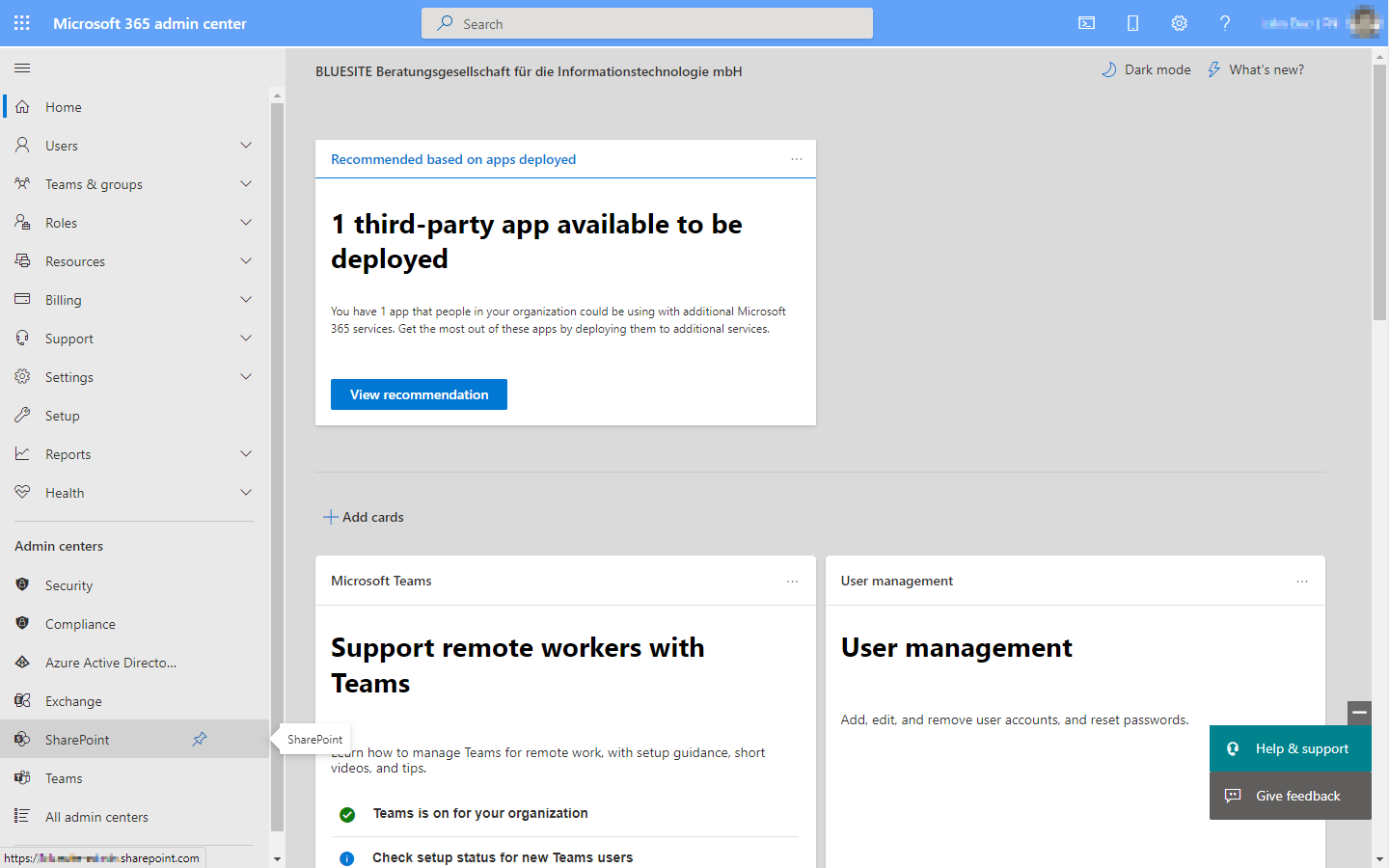Click the Resources icon
The height and width of the screenshot is (868, 1389).
point(22,261)
